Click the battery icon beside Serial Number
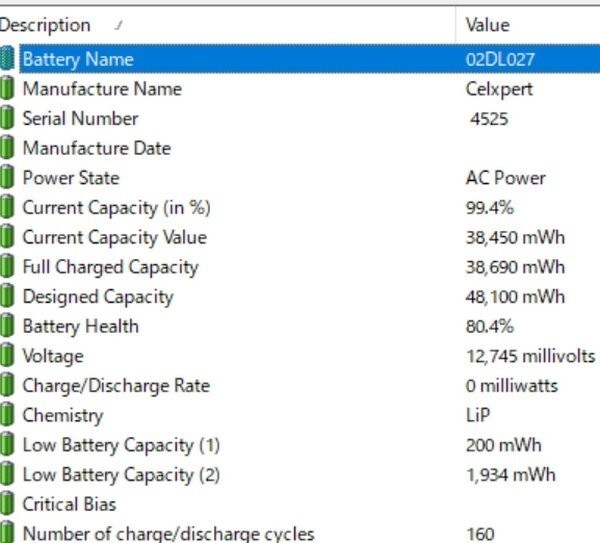The image size is (600, 543). (x=7, y=118)
